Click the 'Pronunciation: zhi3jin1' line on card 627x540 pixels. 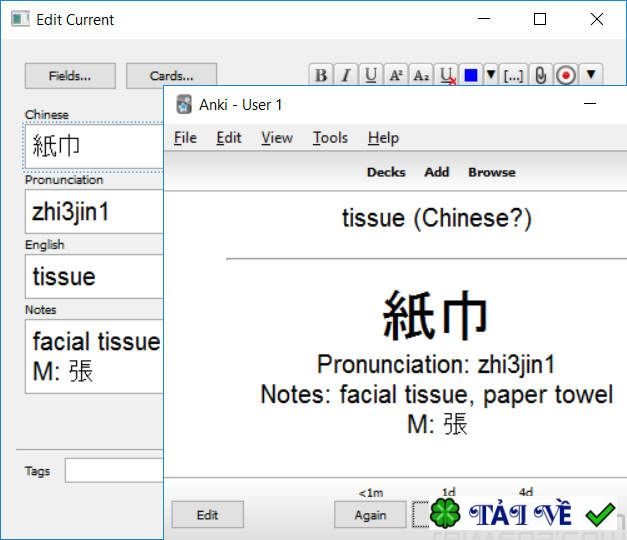(436, 364)
